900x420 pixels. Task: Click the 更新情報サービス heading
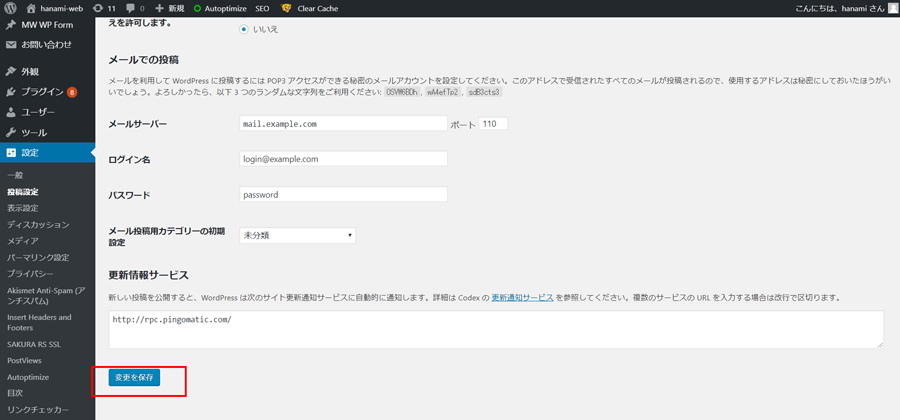click(149, 275)
